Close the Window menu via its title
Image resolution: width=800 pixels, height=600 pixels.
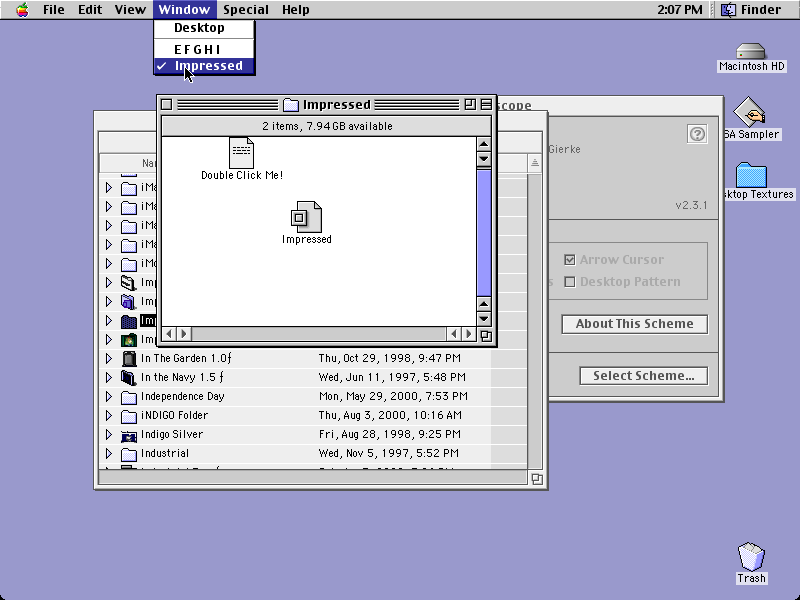pyautogui.click(x=184, y=9)
